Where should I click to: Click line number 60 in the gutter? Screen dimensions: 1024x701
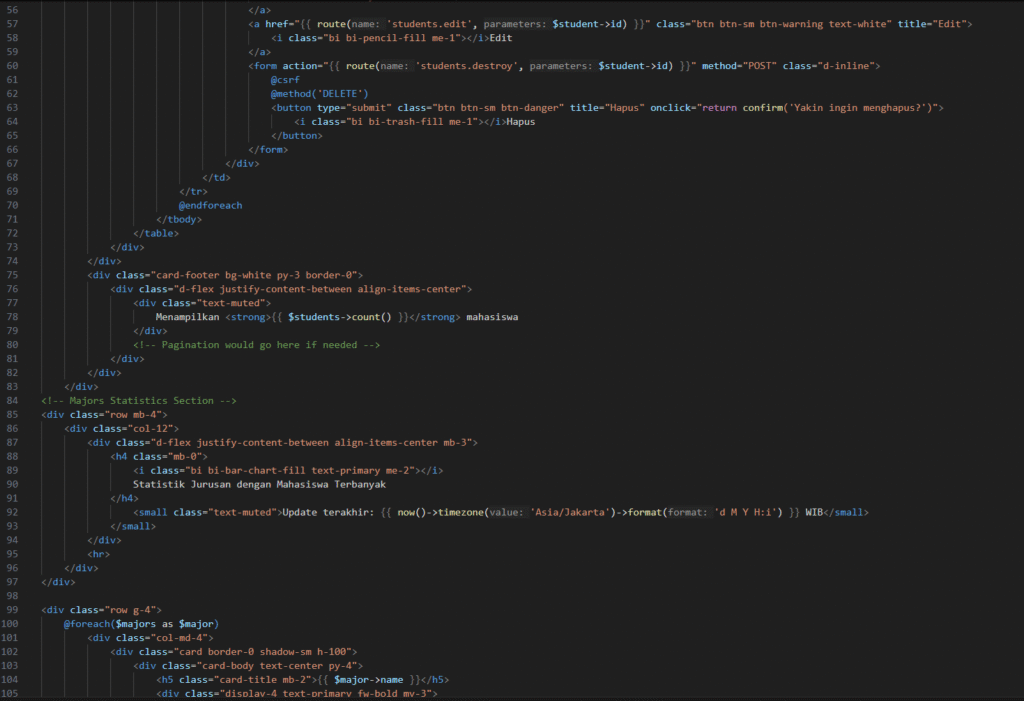coord(12,65)
